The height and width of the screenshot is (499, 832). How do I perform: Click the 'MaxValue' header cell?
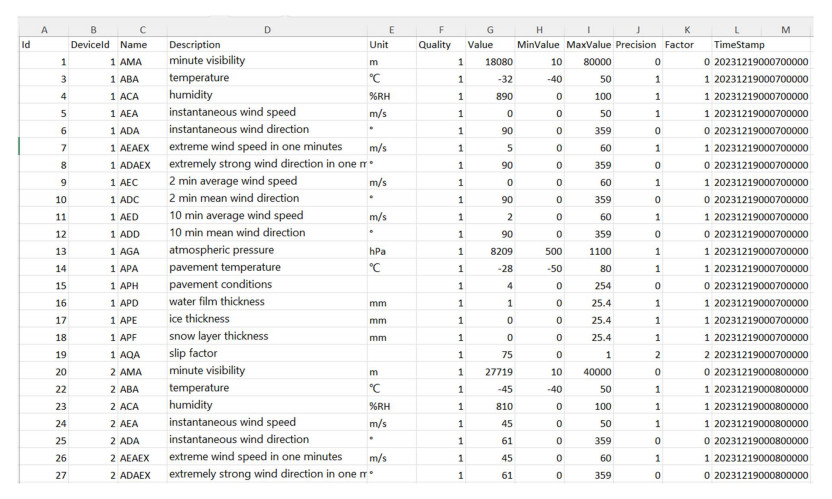[x=589, y=45]
